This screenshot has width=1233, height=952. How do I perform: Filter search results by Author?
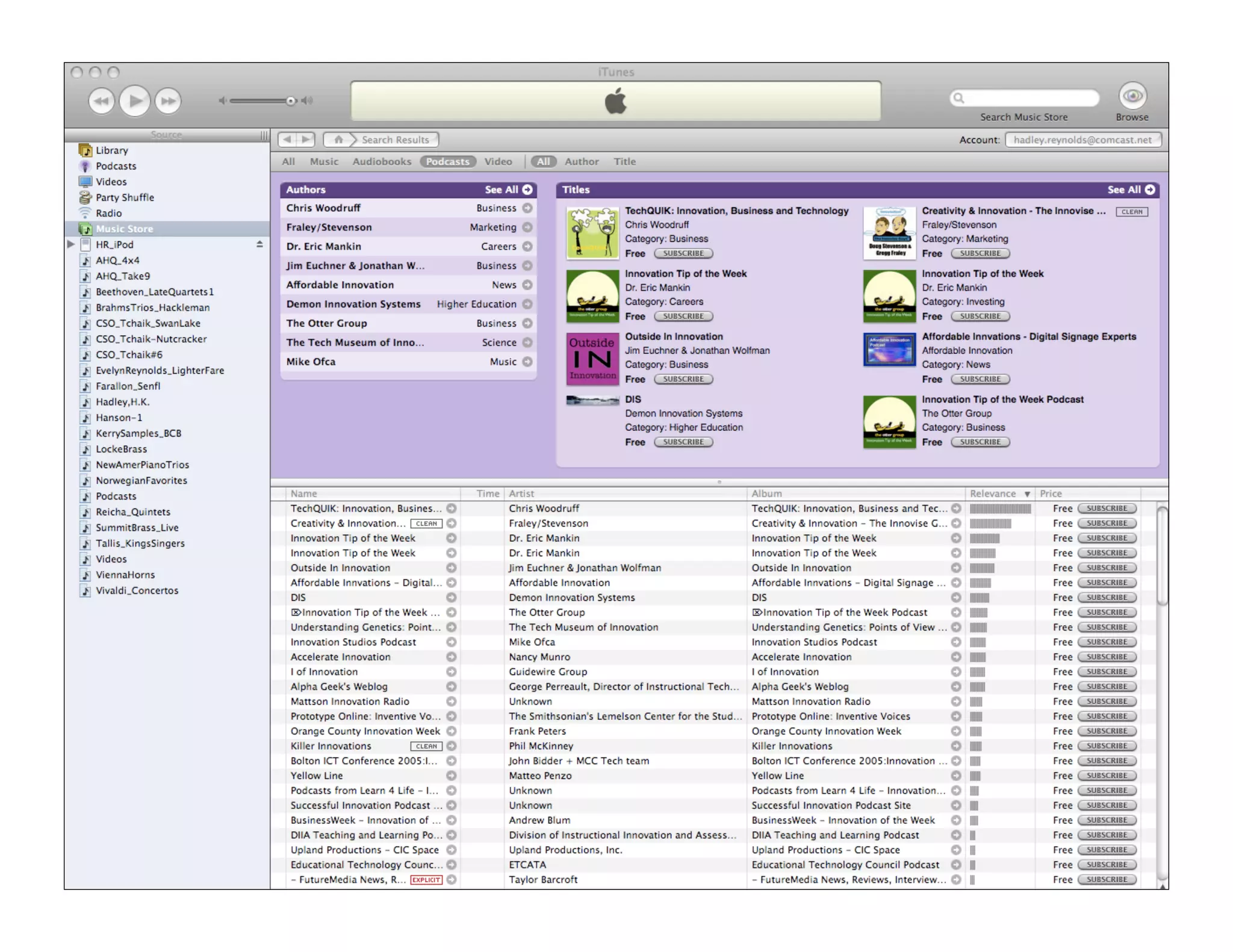[x=581, y=161]
